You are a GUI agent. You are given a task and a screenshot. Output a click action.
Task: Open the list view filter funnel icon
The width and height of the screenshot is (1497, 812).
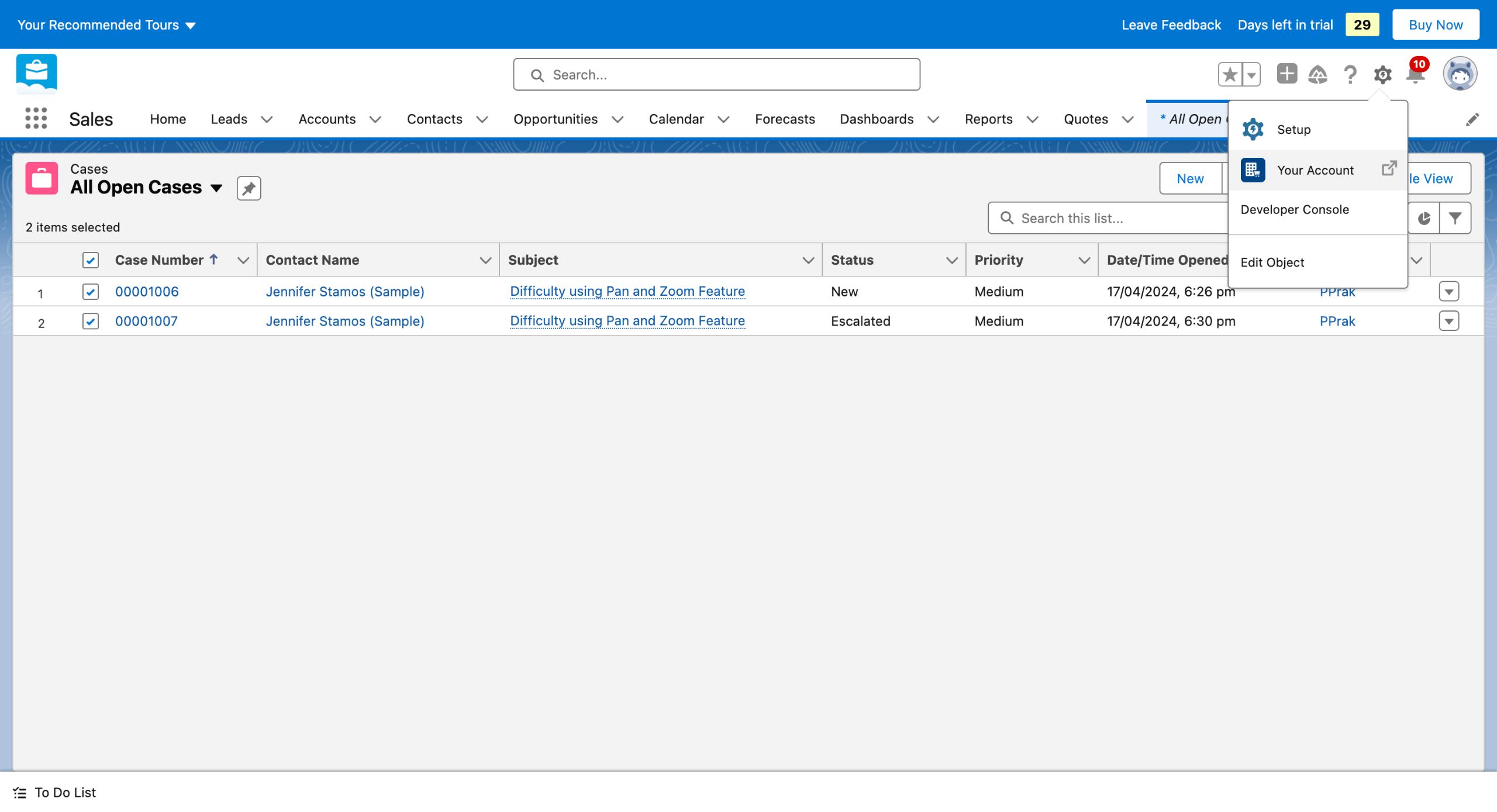point(1455,218)
